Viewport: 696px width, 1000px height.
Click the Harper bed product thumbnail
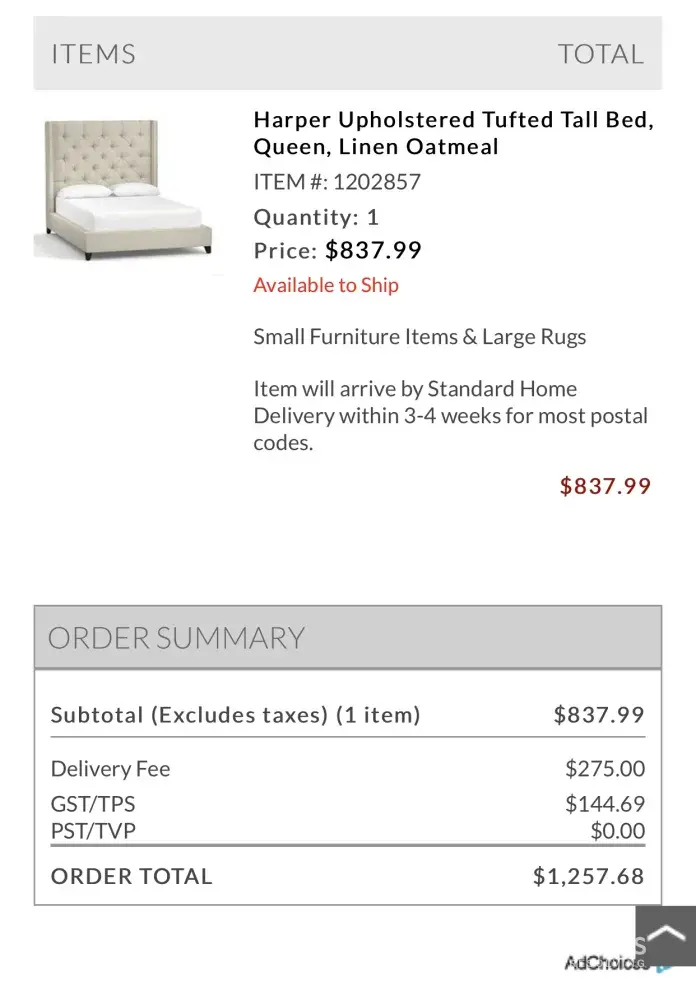(128, 190)
